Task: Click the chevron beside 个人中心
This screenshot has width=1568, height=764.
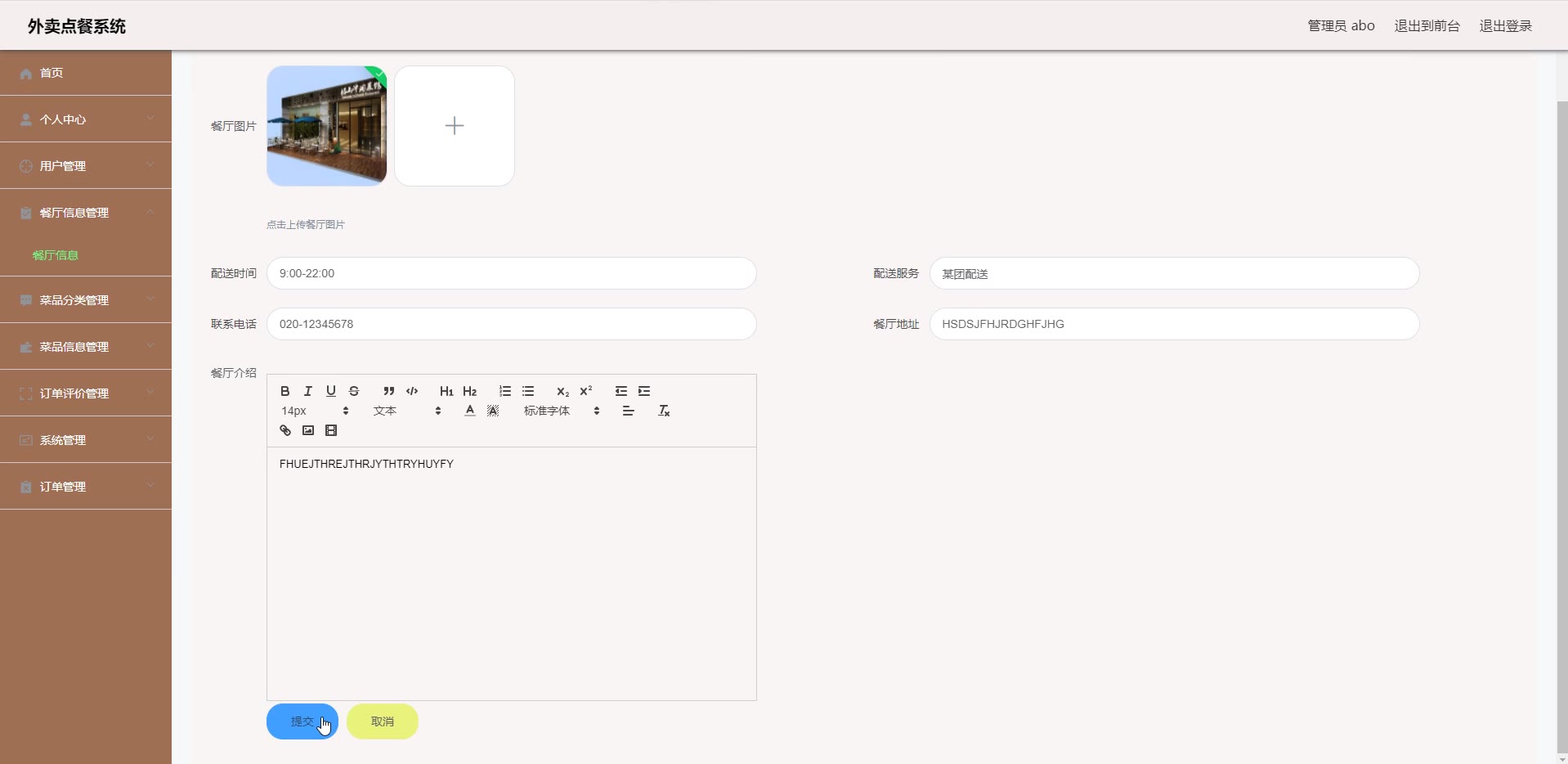Action: click(x=150, y=119)
